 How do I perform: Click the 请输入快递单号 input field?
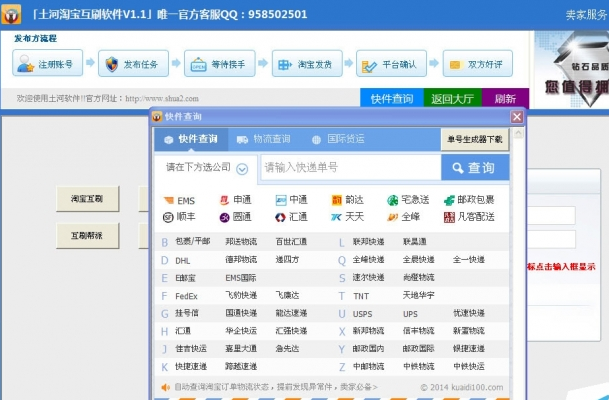pyautogui.click(x=351, y=168)
